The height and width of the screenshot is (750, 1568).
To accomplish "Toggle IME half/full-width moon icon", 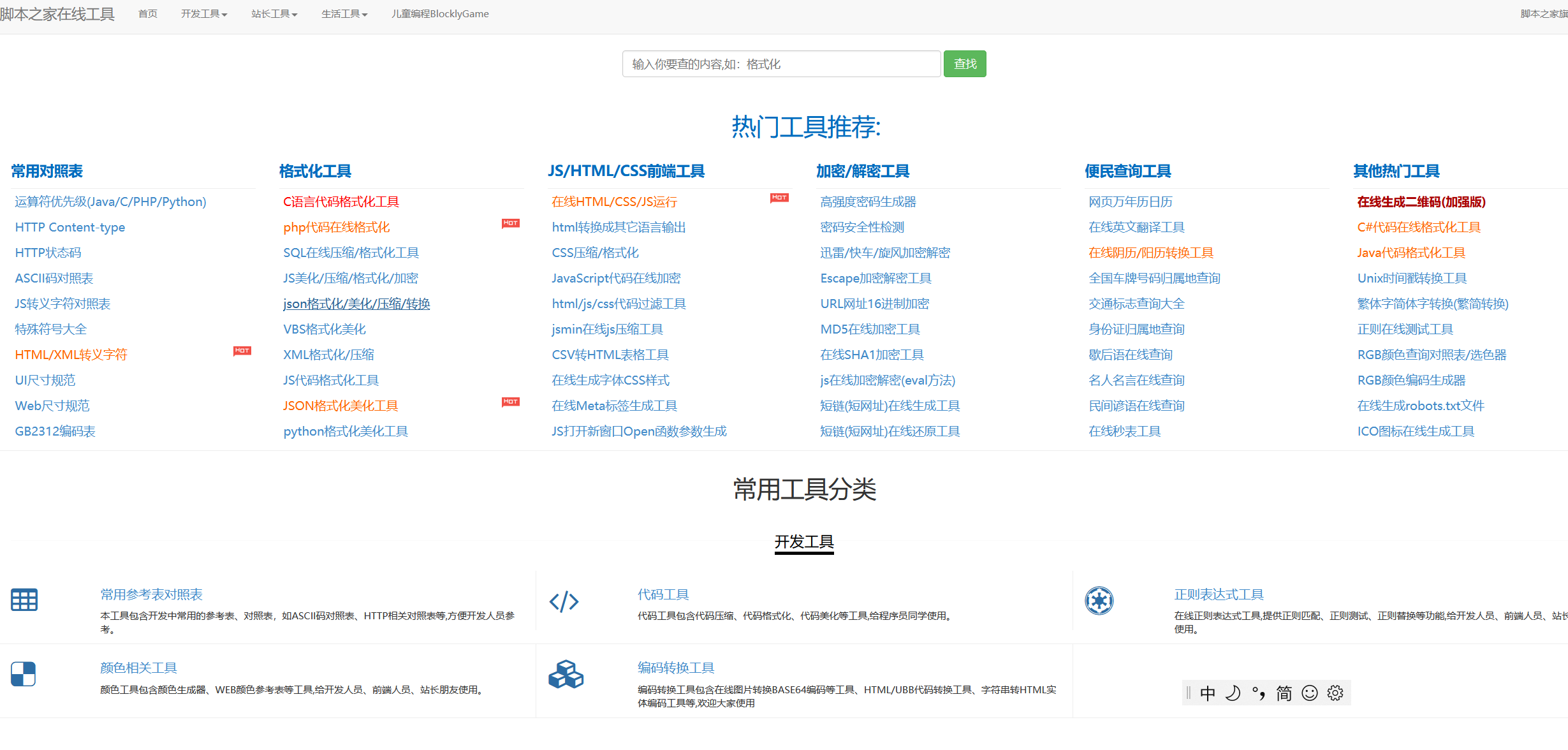I will (x=1233, y=693).
